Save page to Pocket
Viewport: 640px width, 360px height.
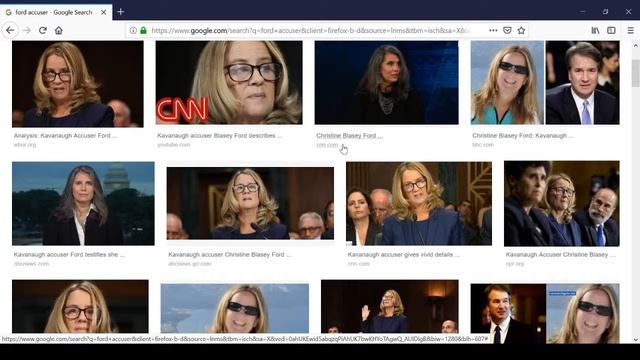(507, 30)
